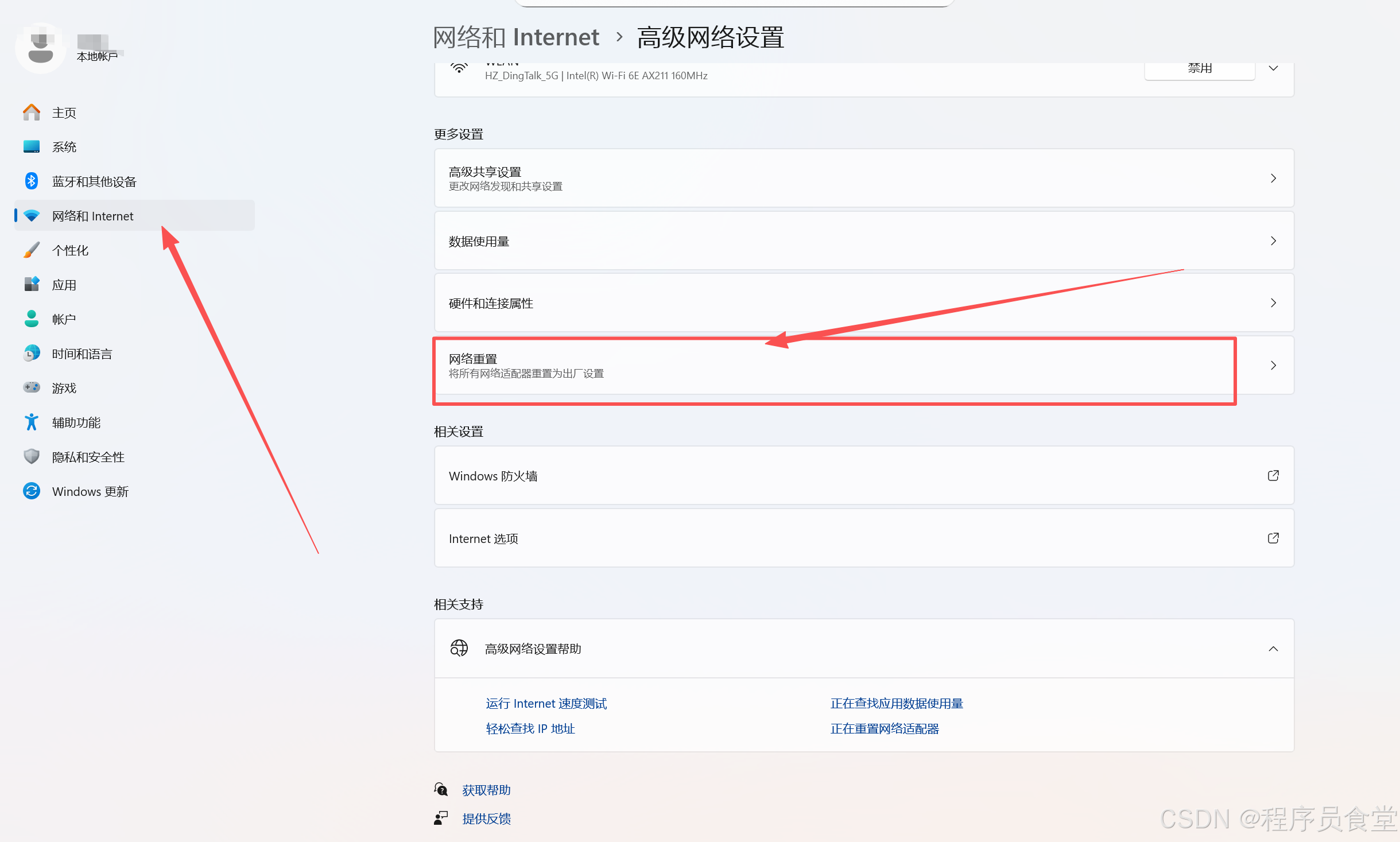Open 运行 Internet 速度测试 link

click(x=546, y=704)
